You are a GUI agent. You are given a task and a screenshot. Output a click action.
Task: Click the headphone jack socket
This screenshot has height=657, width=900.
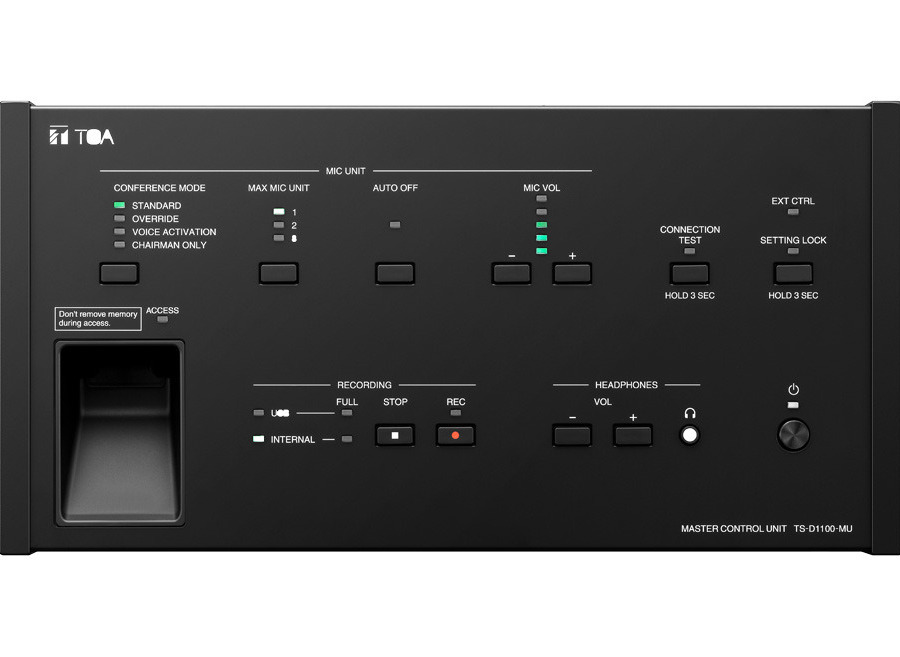tap(690, 435)
